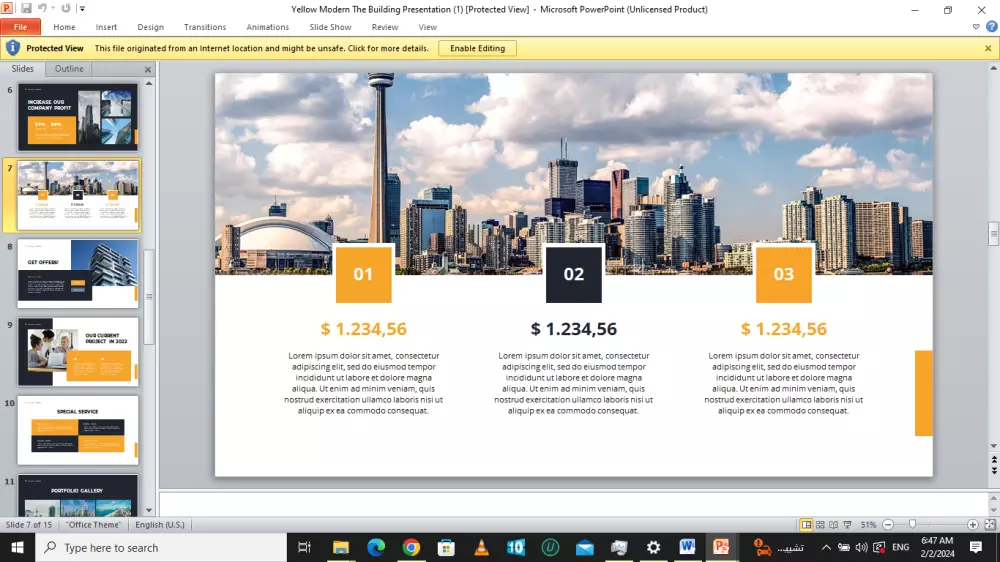Open PowerPoint Help question mark icon
Screen dimensions: 1000x562
(991, 27)
